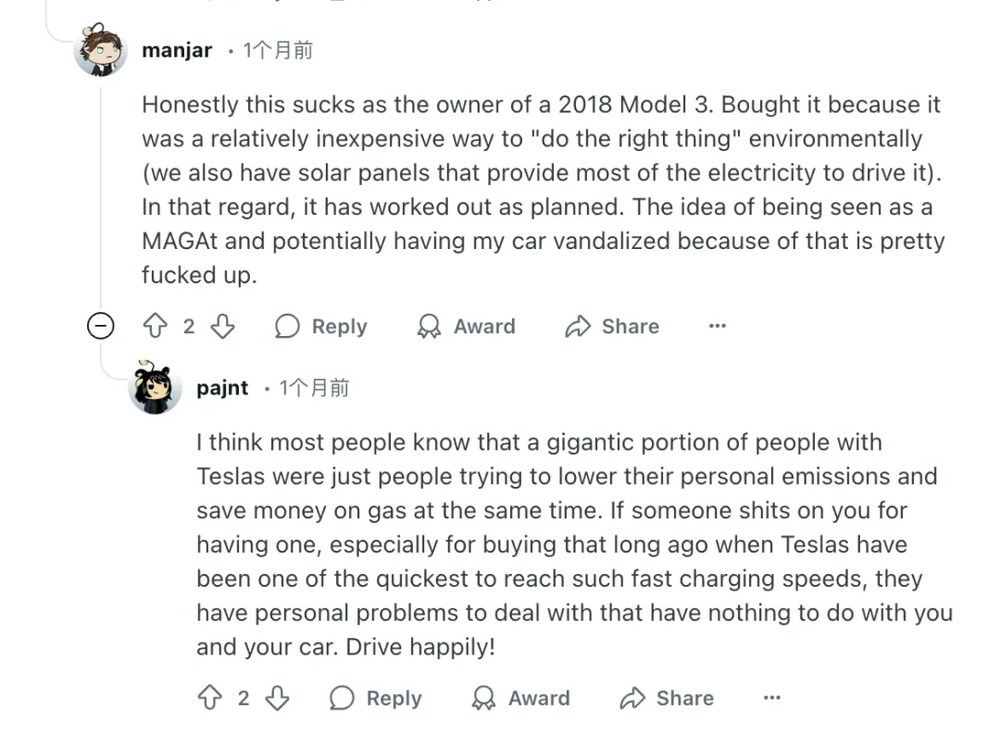
Task: Share manjar's comment
Action: click(612, 326)
